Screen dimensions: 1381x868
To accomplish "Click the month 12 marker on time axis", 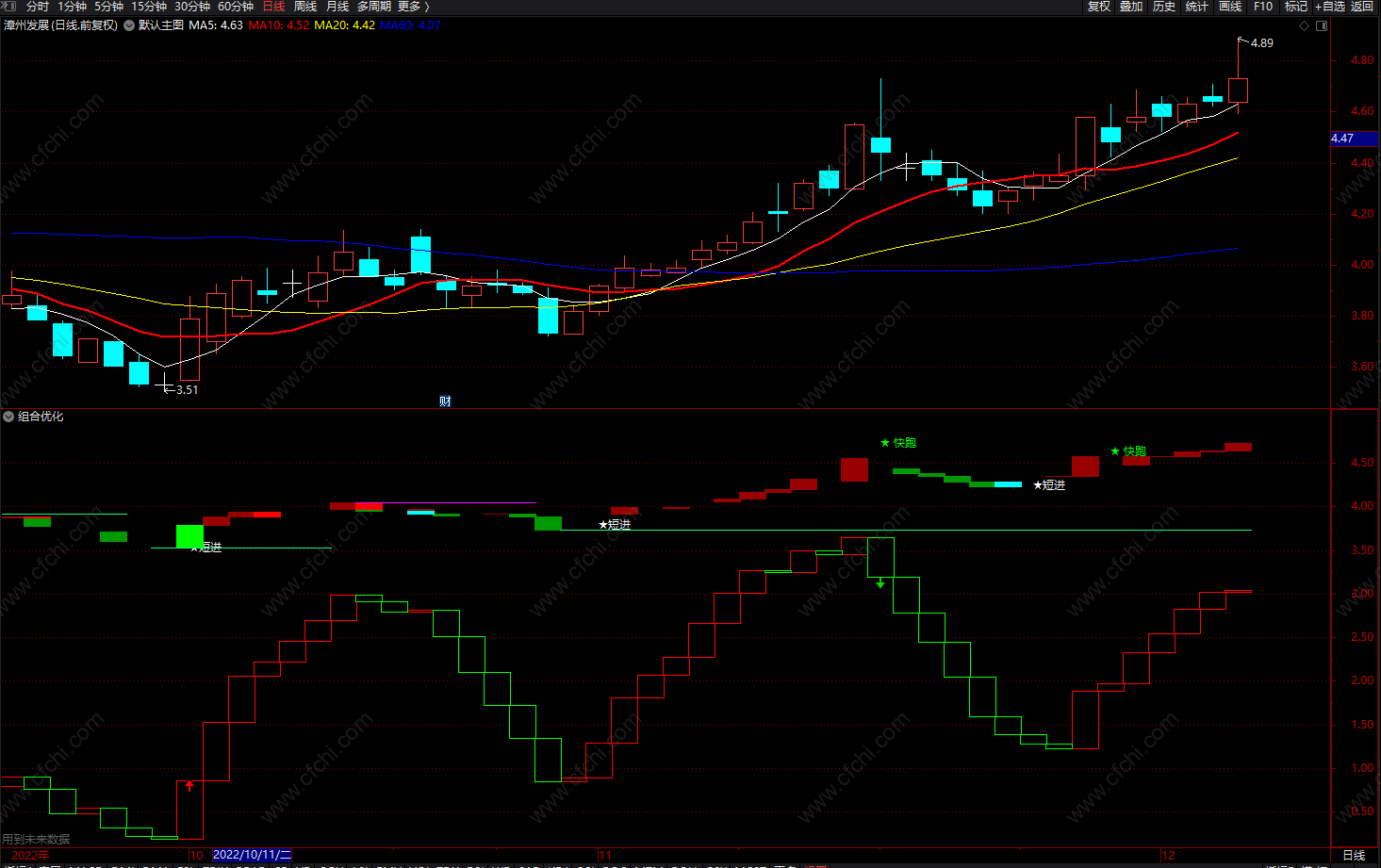I will click(1169, 856).
